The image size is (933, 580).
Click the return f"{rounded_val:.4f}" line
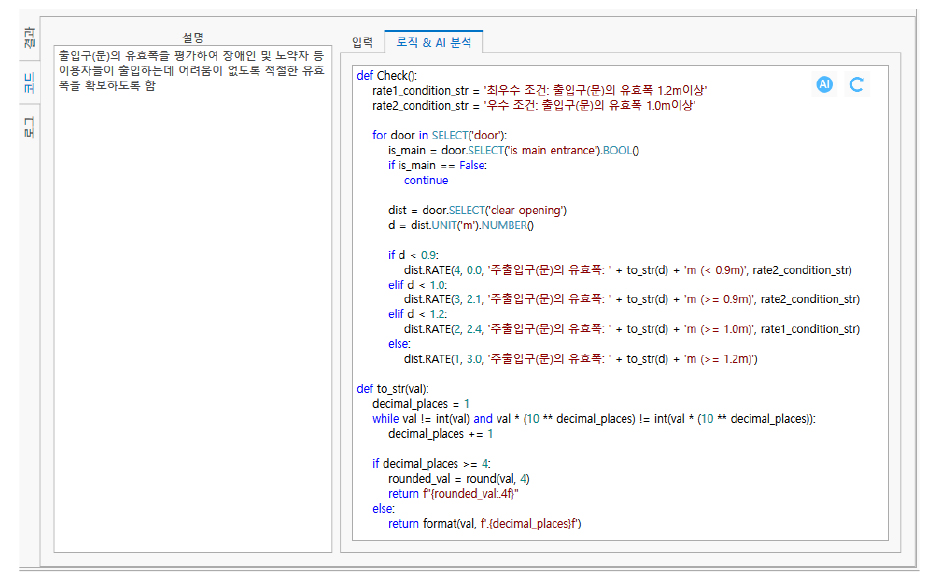[x=453, y=493]
